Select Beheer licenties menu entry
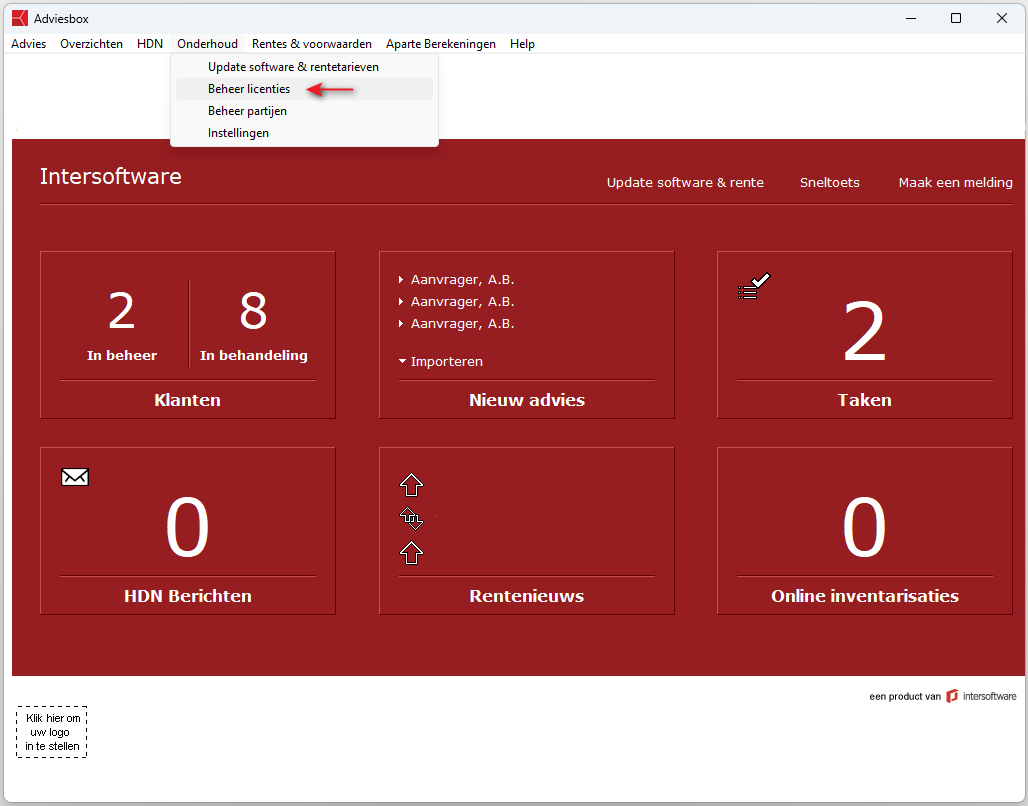Screen dimensions: 1028x806 (x=304, y=89)
